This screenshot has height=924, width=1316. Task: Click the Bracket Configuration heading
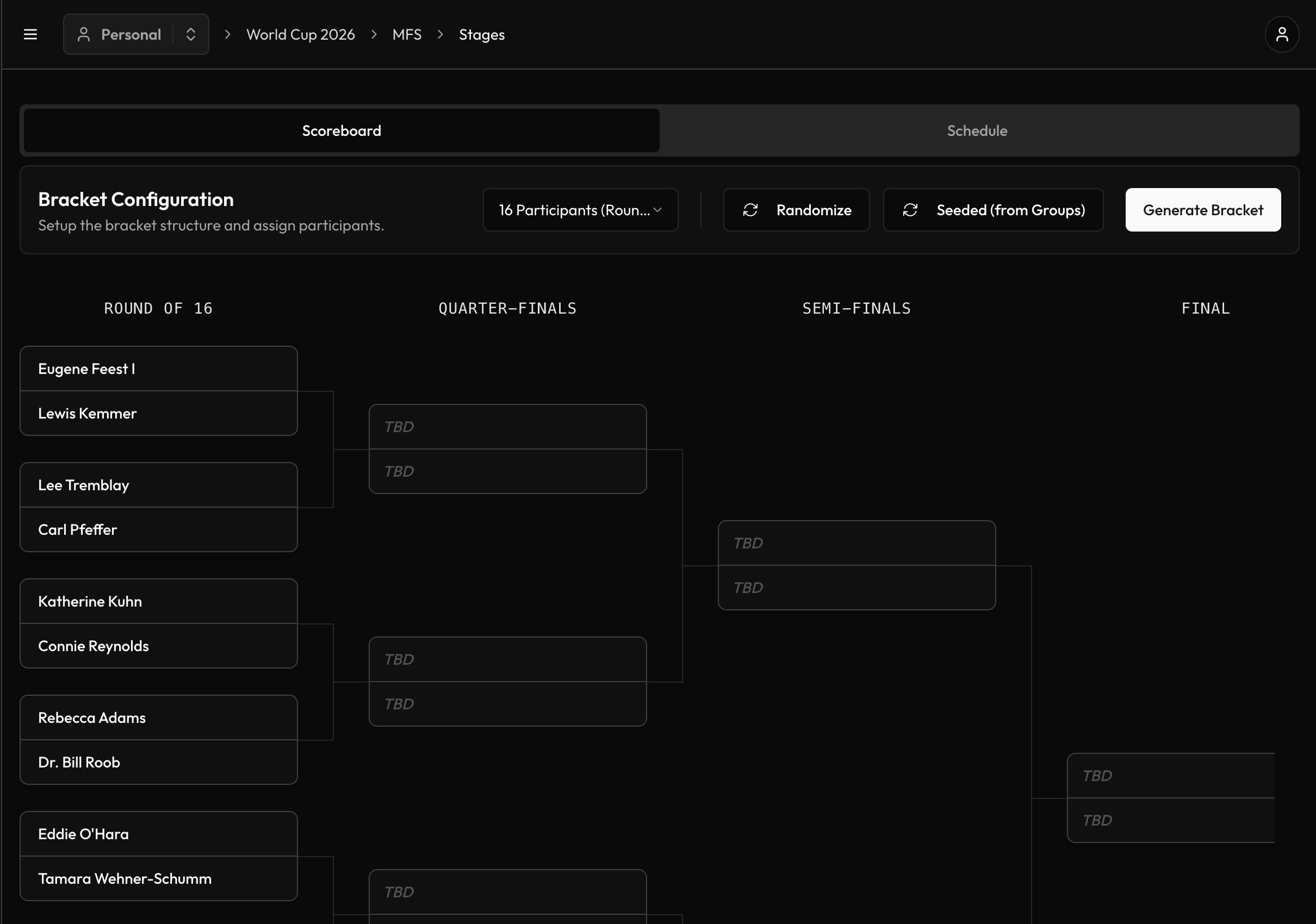(x=136, y=199)
